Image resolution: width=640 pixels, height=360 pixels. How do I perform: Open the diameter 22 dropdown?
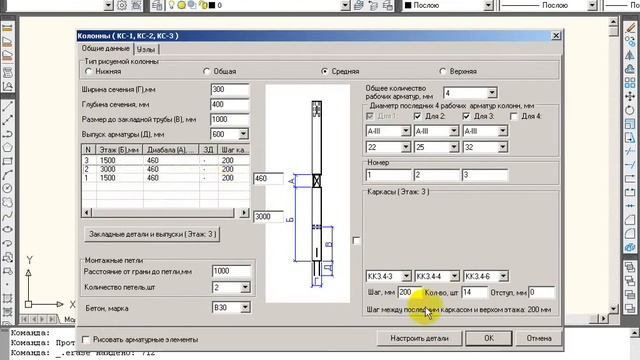[x=405, y=147]
